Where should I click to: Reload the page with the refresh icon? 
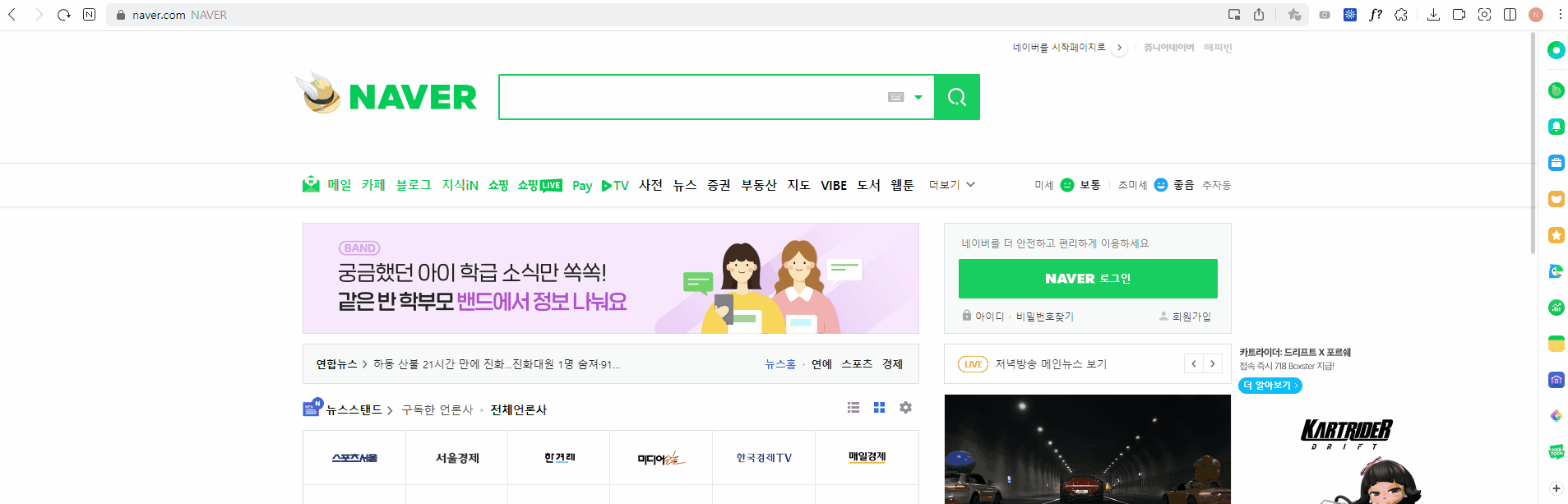pyautogui.click(x=63, y=15)
